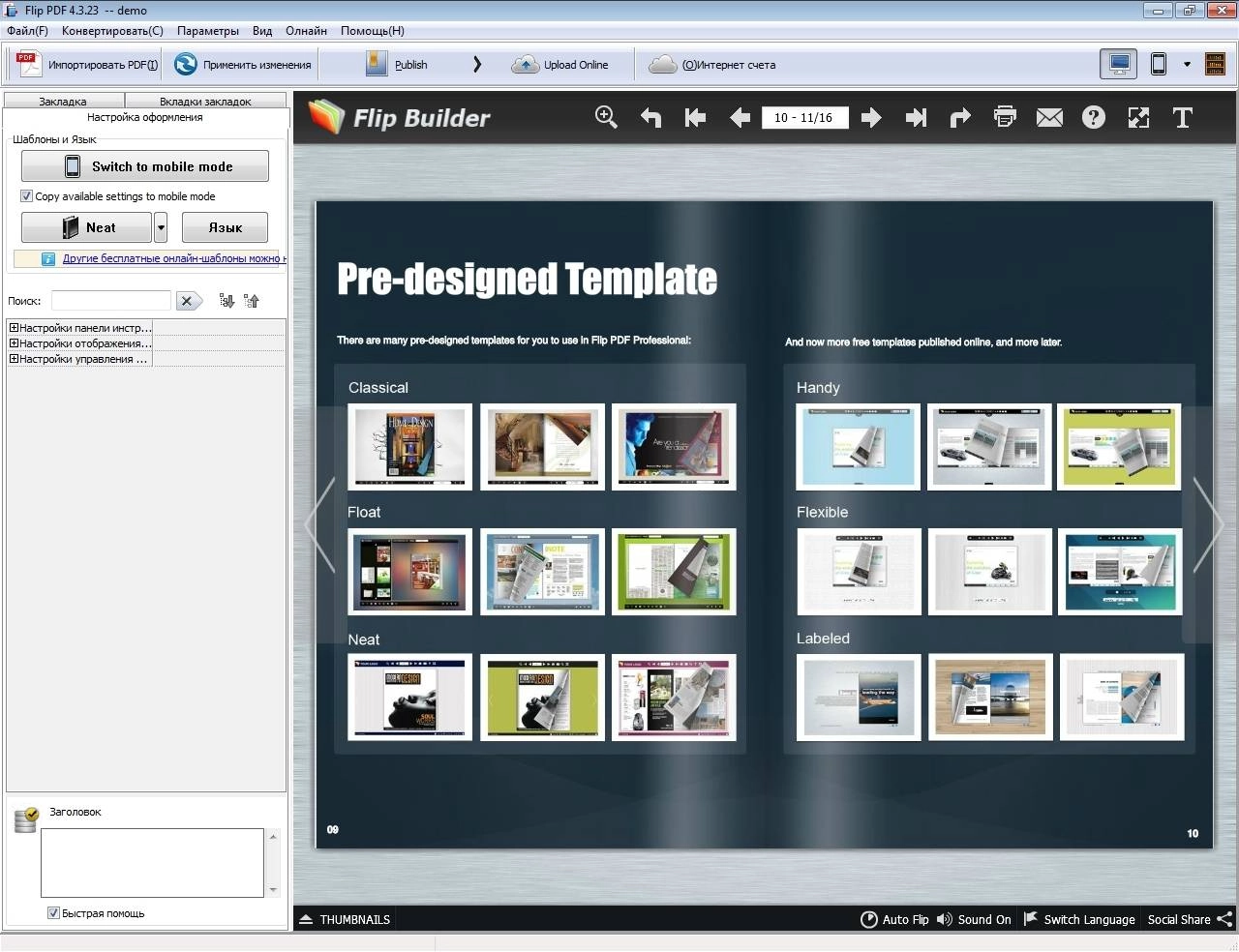Viewport: 1239px width, 952px height.
Task: Click the Publish toolbar button
Action: click(x=398, y=65)
